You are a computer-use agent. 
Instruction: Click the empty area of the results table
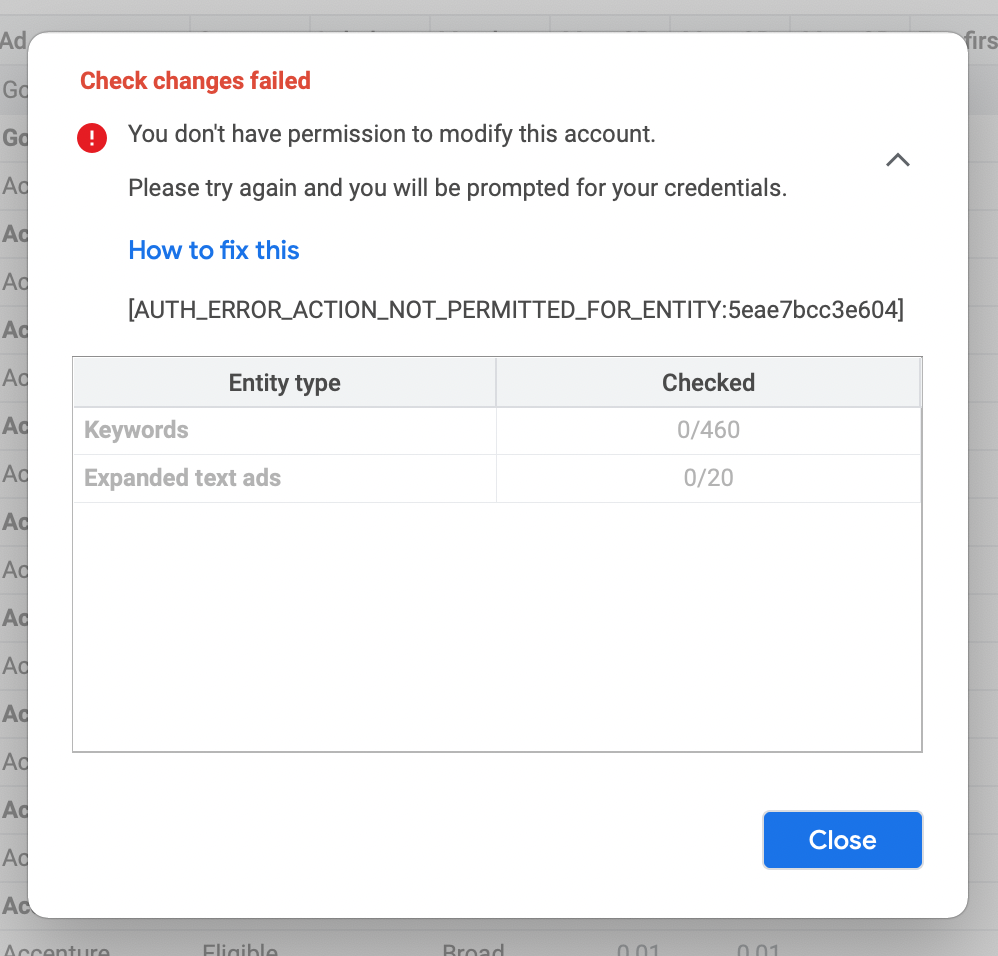click(x=497, y=625)
